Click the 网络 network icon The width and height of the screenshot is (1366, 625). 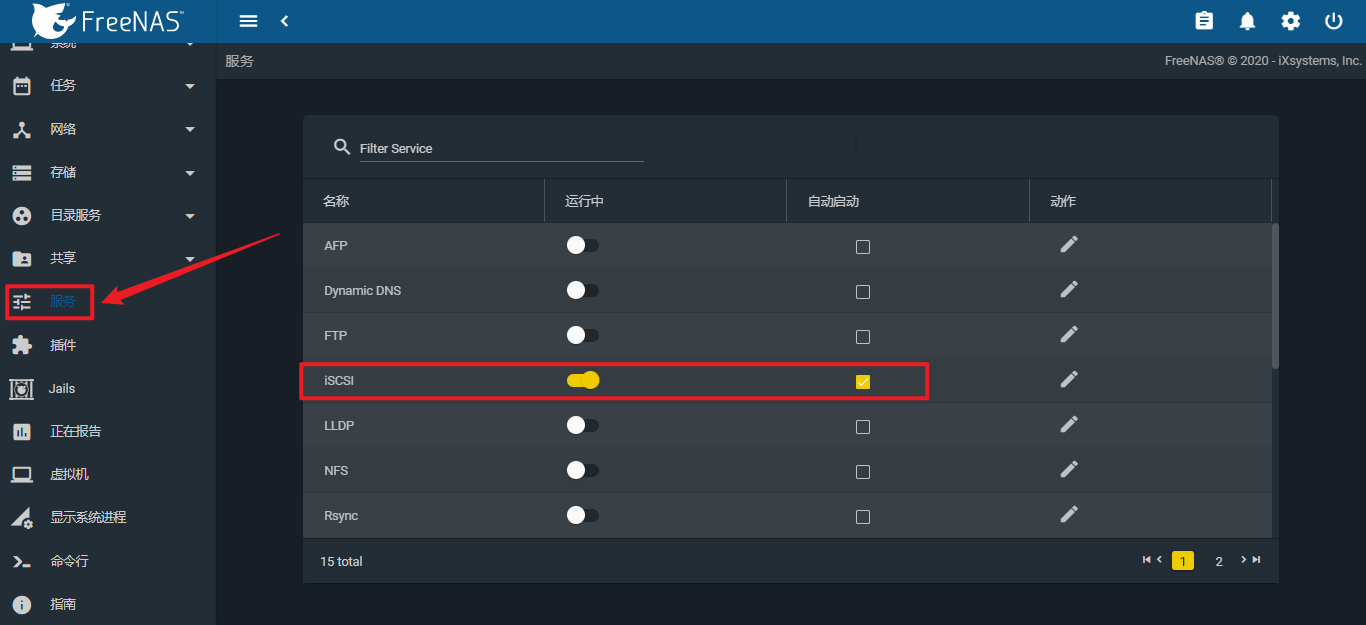(x=21, y=129)
